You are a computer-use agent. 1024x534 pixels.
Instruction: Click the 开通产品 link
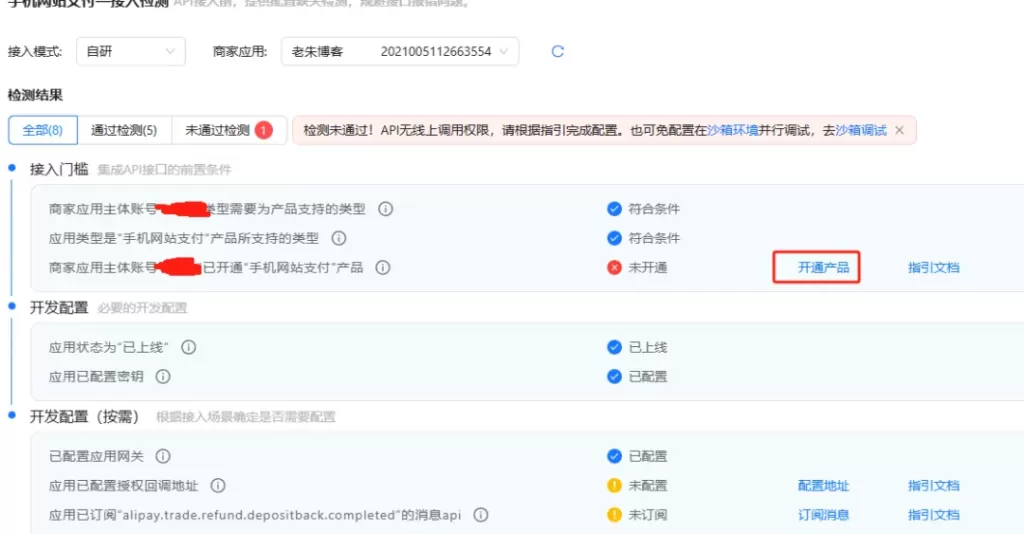point(822,268)
